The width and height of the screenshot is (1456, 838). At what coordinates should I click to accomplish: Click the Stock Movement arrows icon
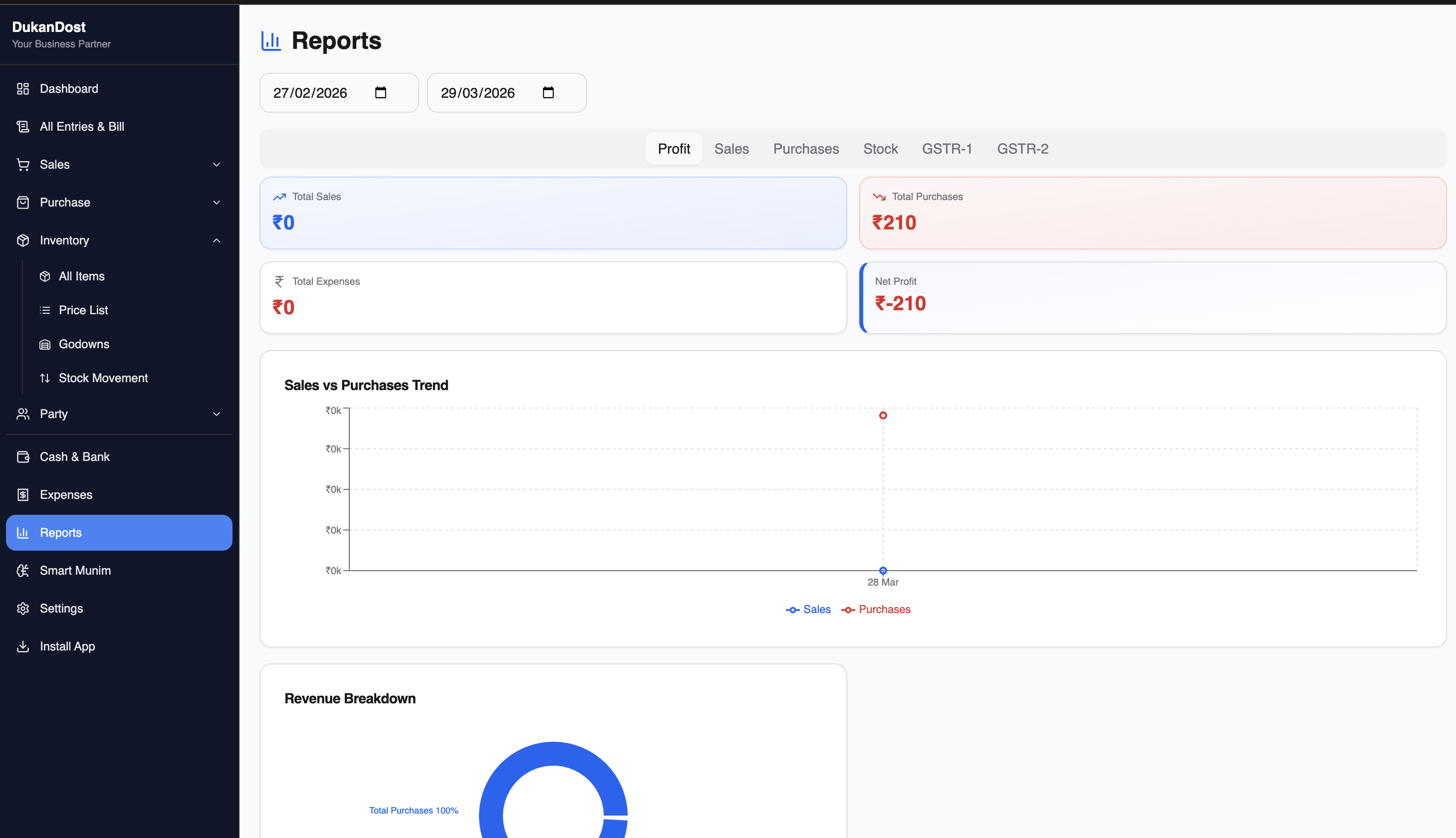[x=45, y=378]
